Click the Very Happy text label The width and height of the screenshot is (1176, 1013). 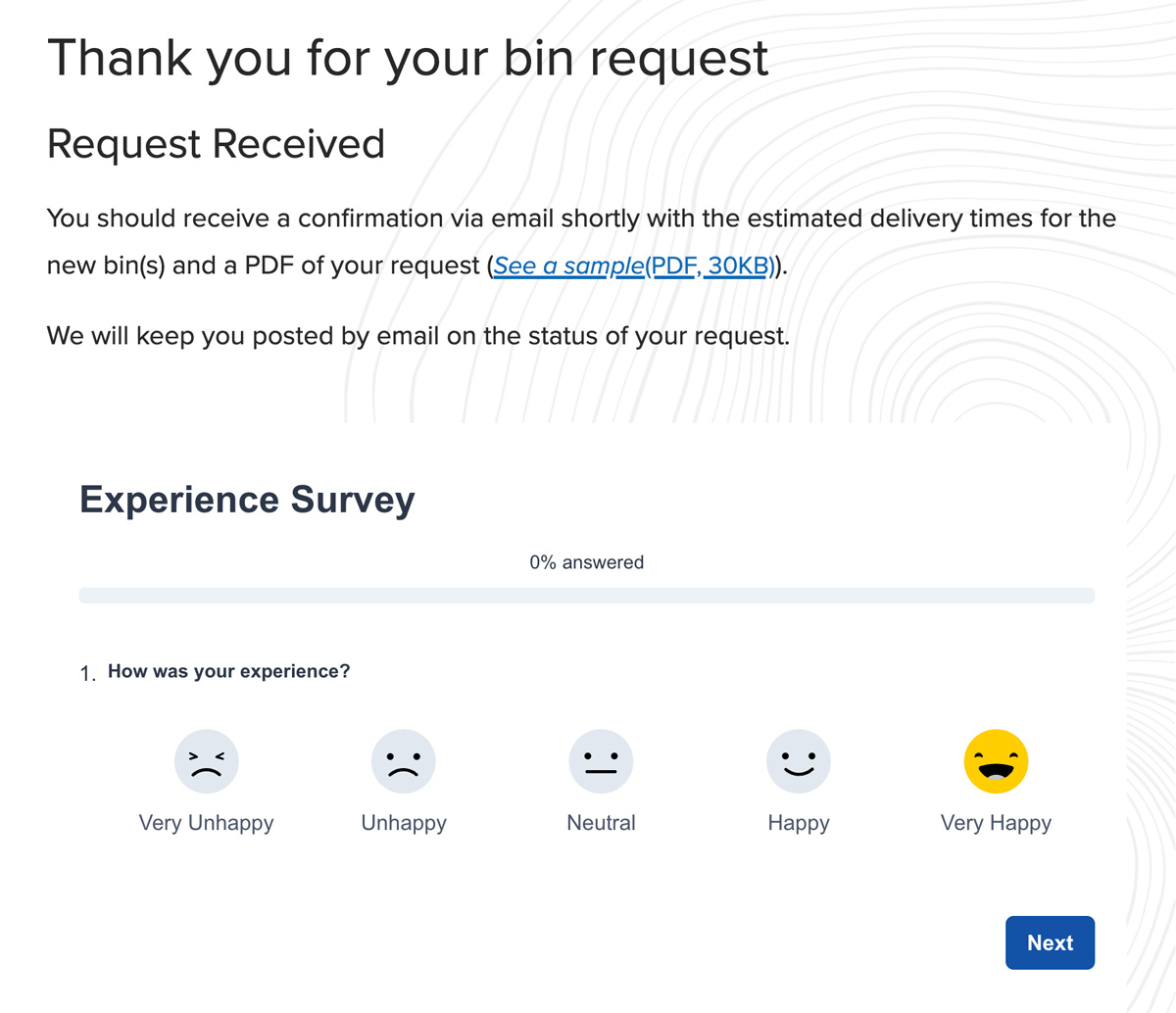tap(996, 823)
